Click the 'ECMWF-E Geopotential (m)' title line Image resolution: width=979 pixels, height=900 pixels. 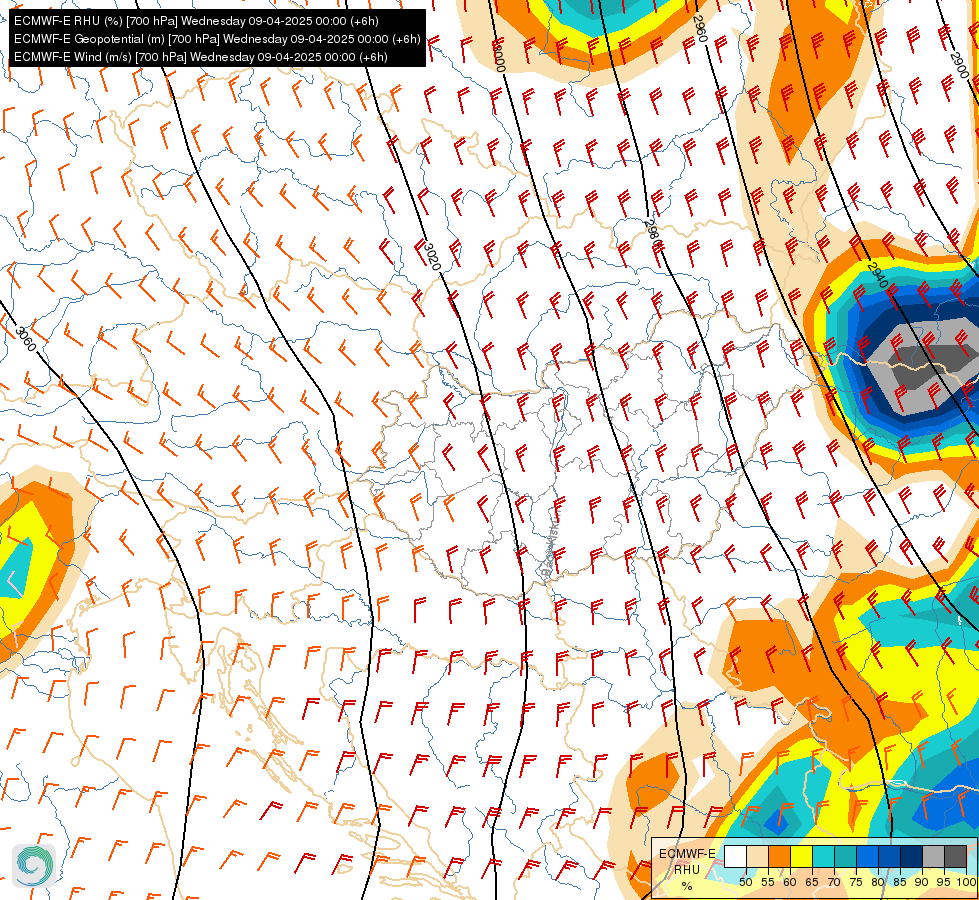pyautogui.click(x=217, y=39)
